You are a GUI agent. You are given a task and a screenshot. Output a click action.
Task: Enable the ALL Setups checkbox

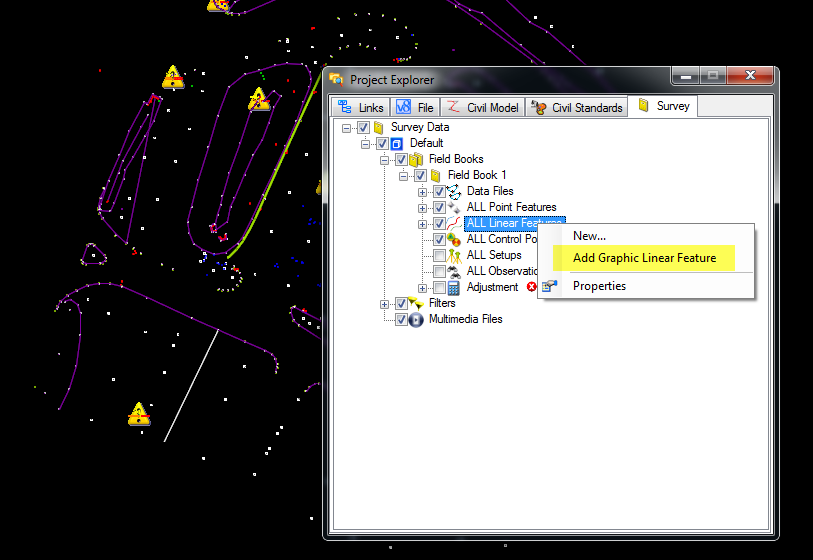tap(439, 256)
